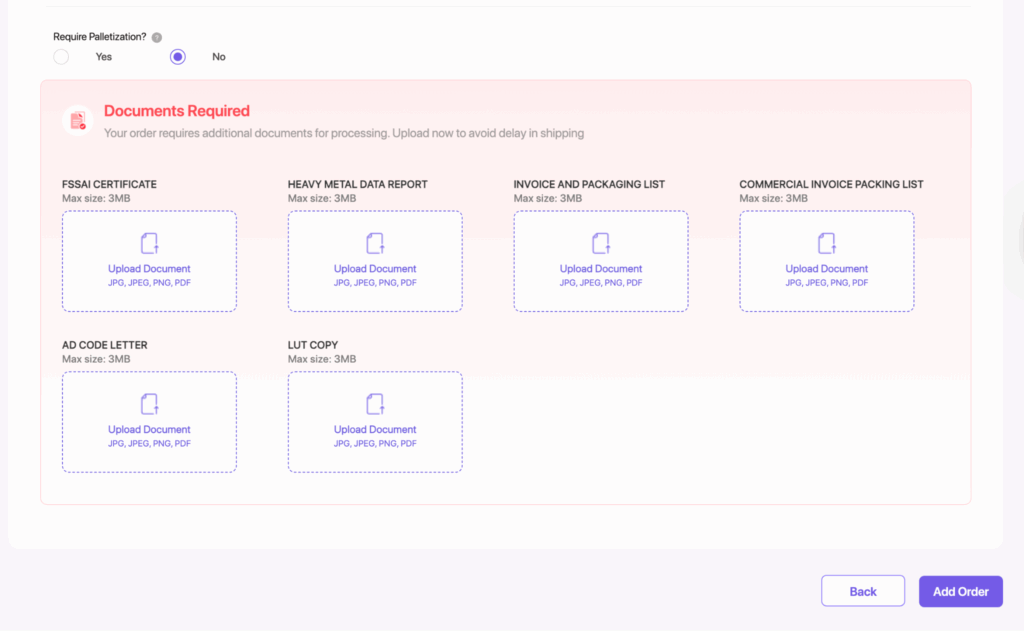
Task: Select Yes for Require Palletization
Action: pos(61,57)
